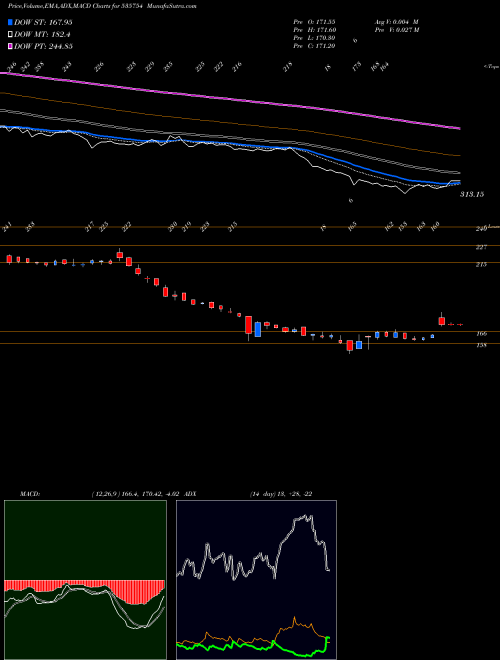Click the 215 price level label

[x=482, y=264]
